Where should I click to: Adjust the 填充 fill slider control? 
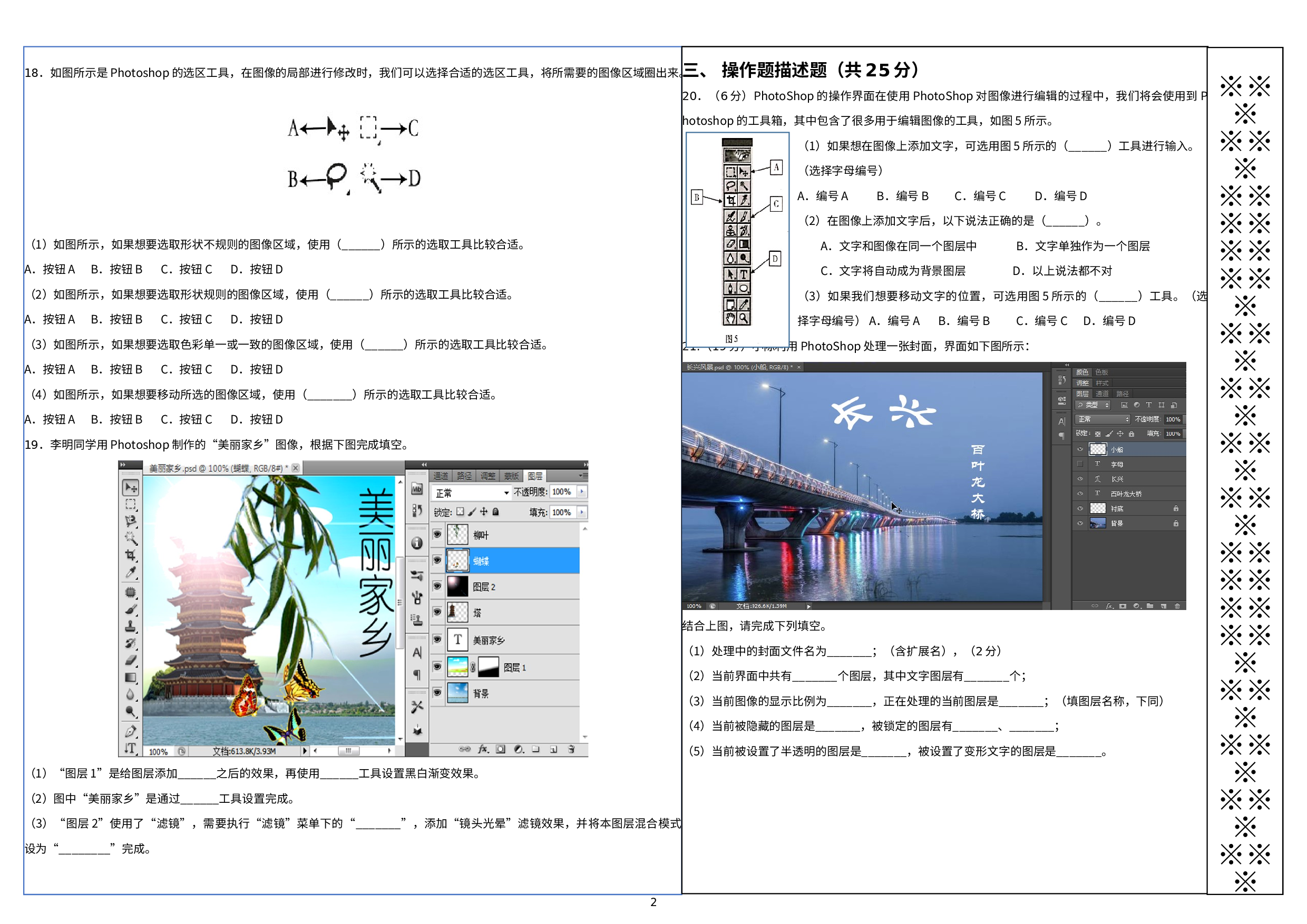click(582, 513)
